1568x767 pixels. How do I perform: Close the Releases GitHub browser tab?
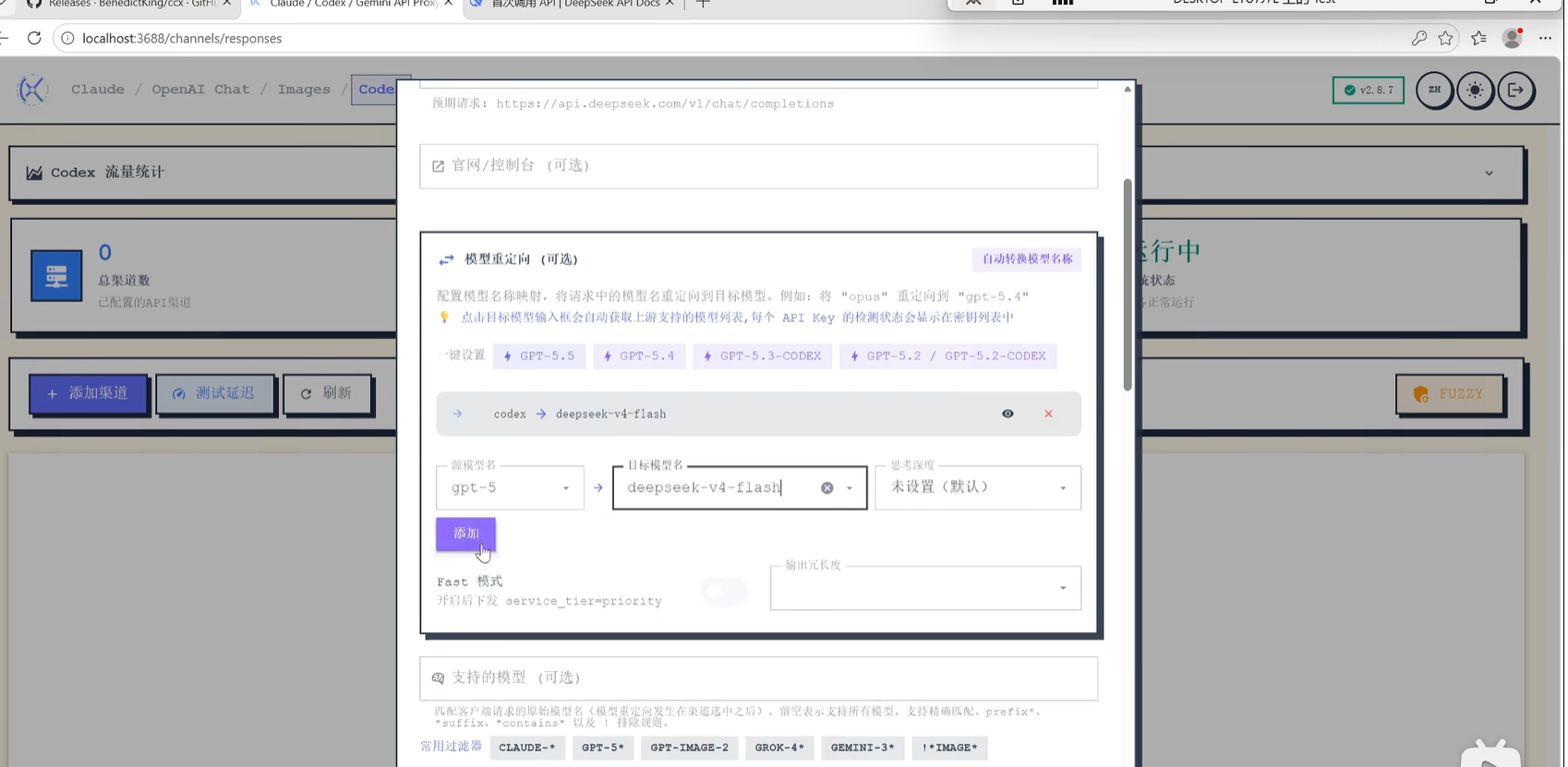pos(227,4)
